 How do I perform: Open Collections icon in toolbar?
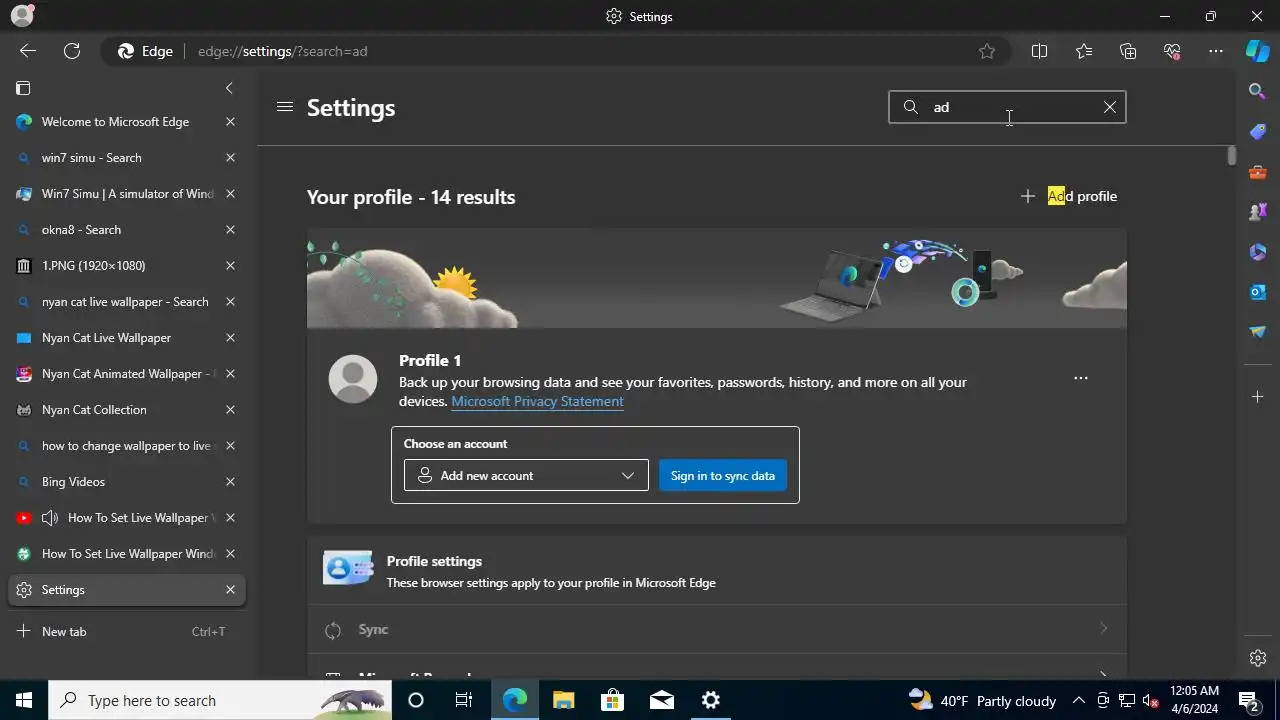click(1128, 51)
